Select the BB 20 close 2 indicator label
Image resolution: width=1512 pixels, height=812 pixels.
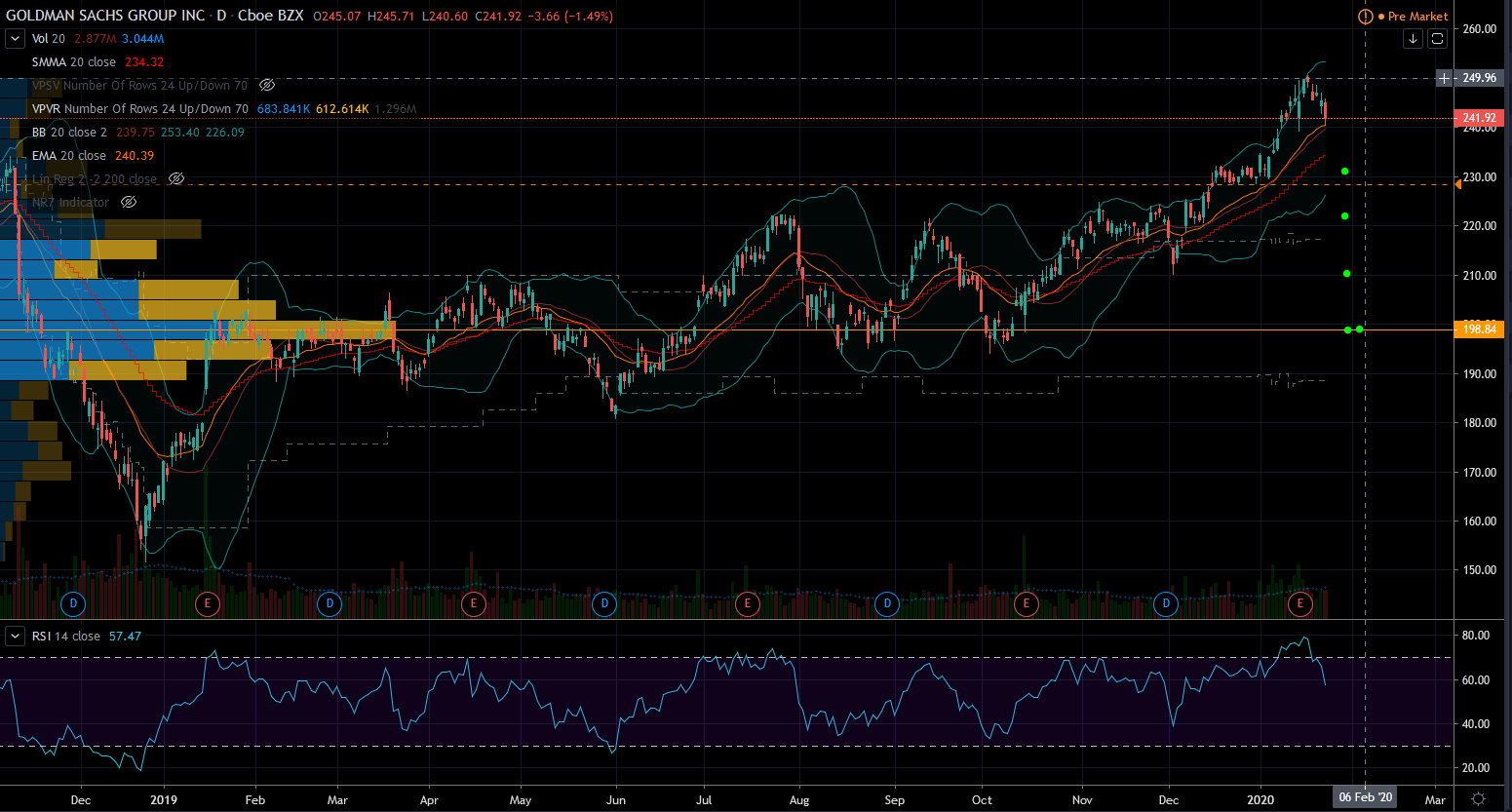point(69,133)
